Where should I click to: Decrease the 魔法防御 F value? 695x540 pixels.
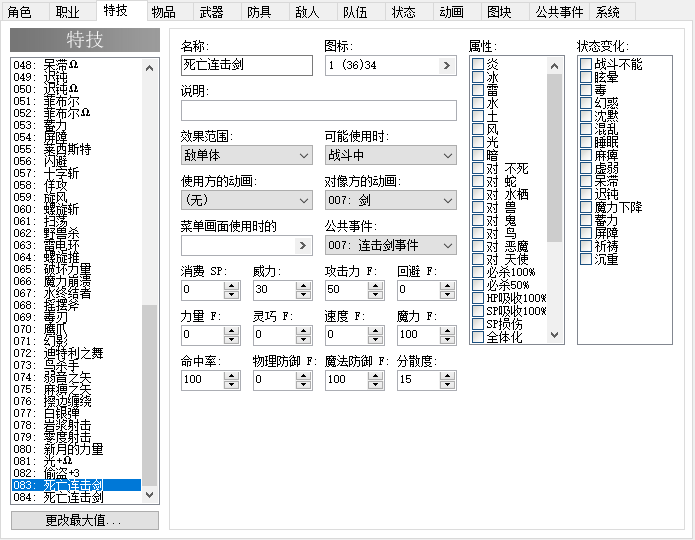[x=376, y=385]
